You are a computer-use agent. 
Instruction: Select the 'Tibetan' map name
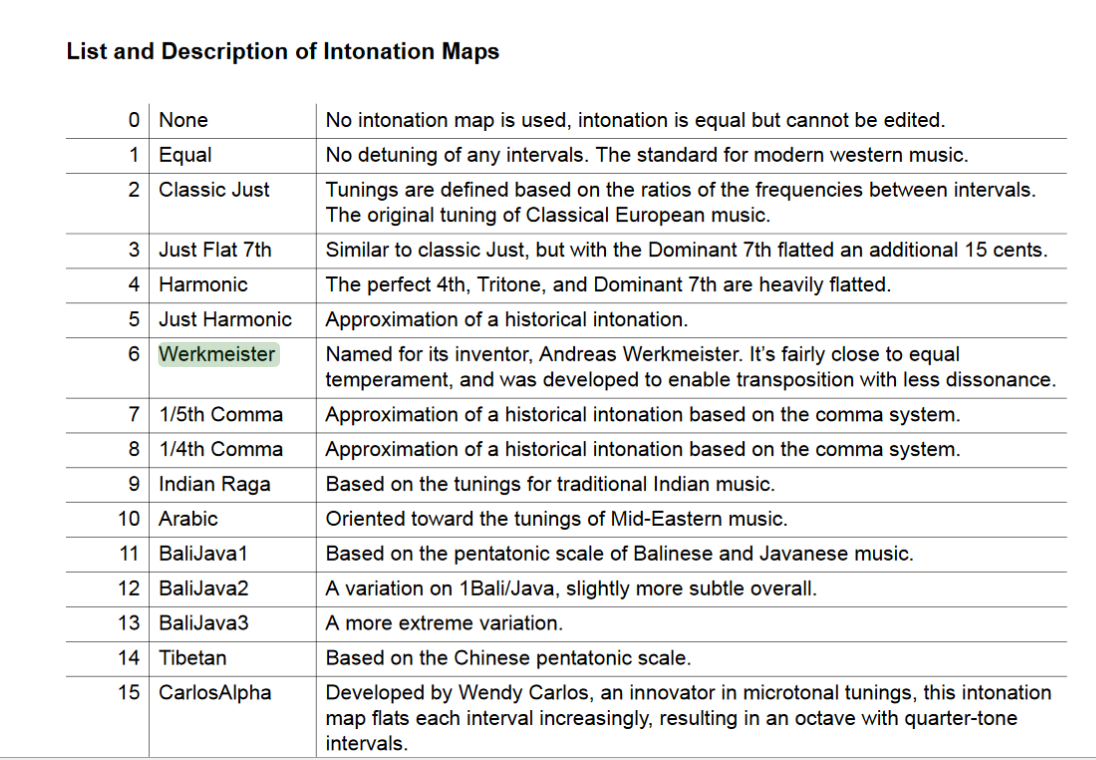[192, 658]
